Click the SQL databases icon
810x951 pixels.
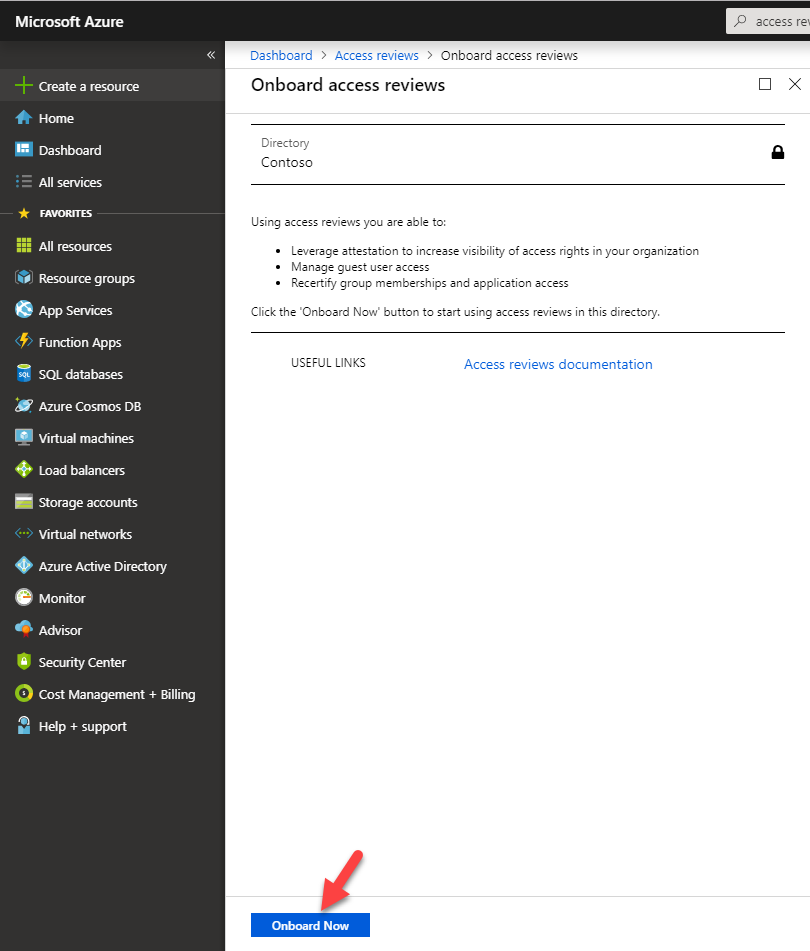(x=24, y=374)
